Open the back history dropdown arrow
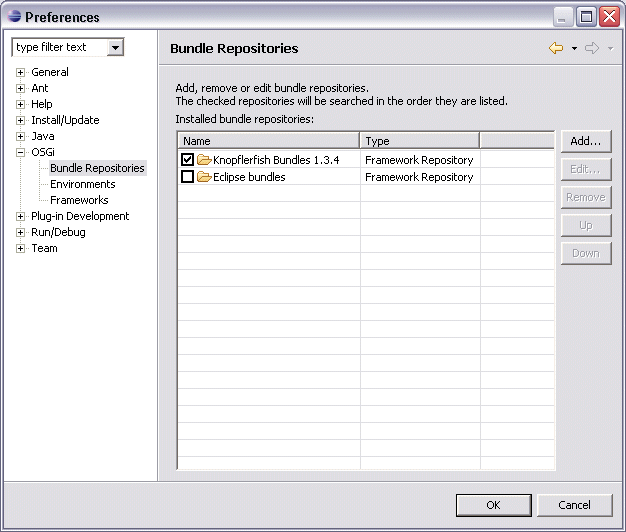The image size is (626, 532). (574, 49)
